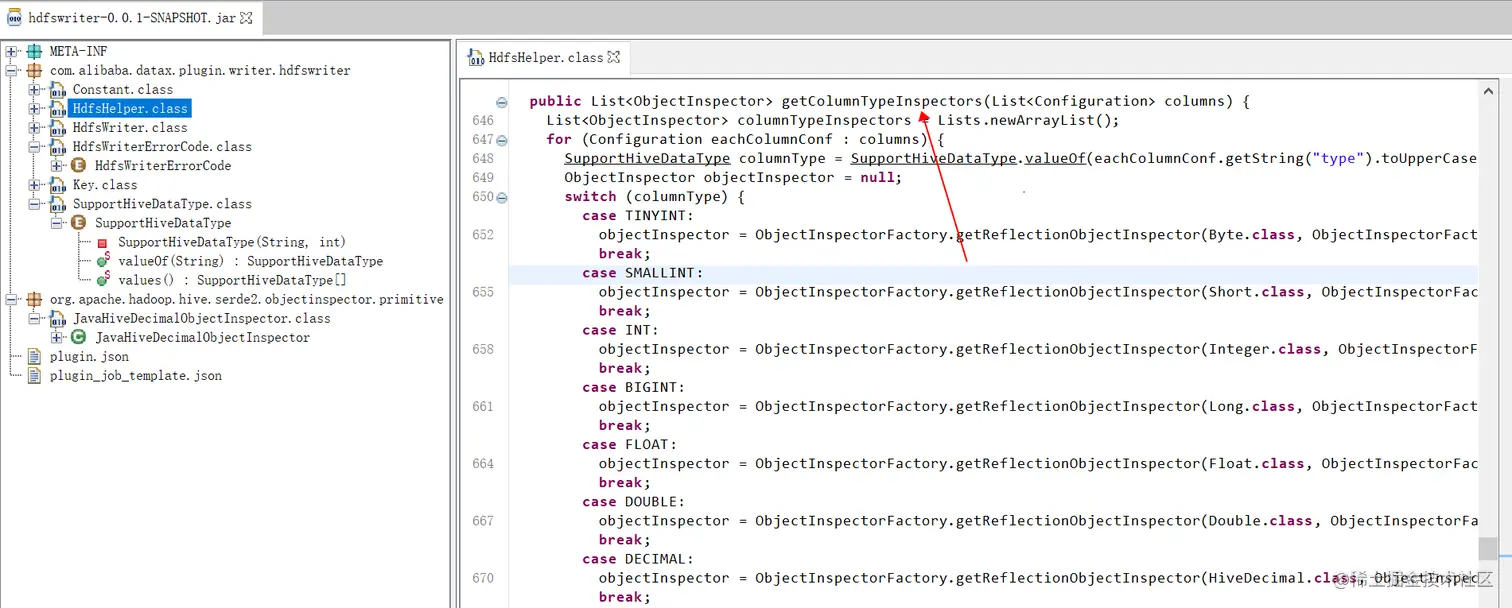
Task: Click the 'case DECIMAL:' code line
Action: [x=637, y=559]
